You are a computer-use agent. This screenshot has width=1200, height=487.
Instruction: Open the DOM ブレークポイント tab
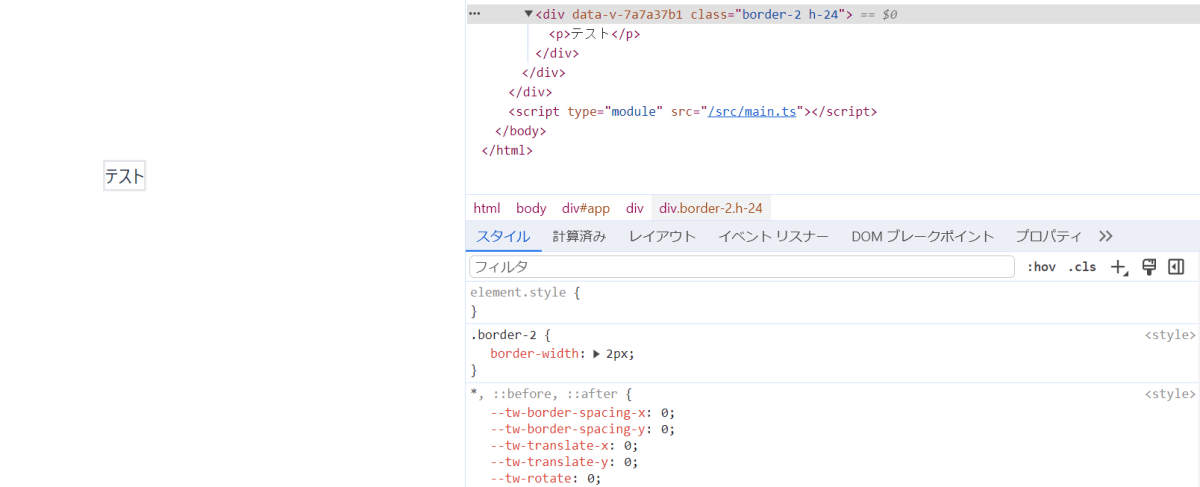coord(922,236)
